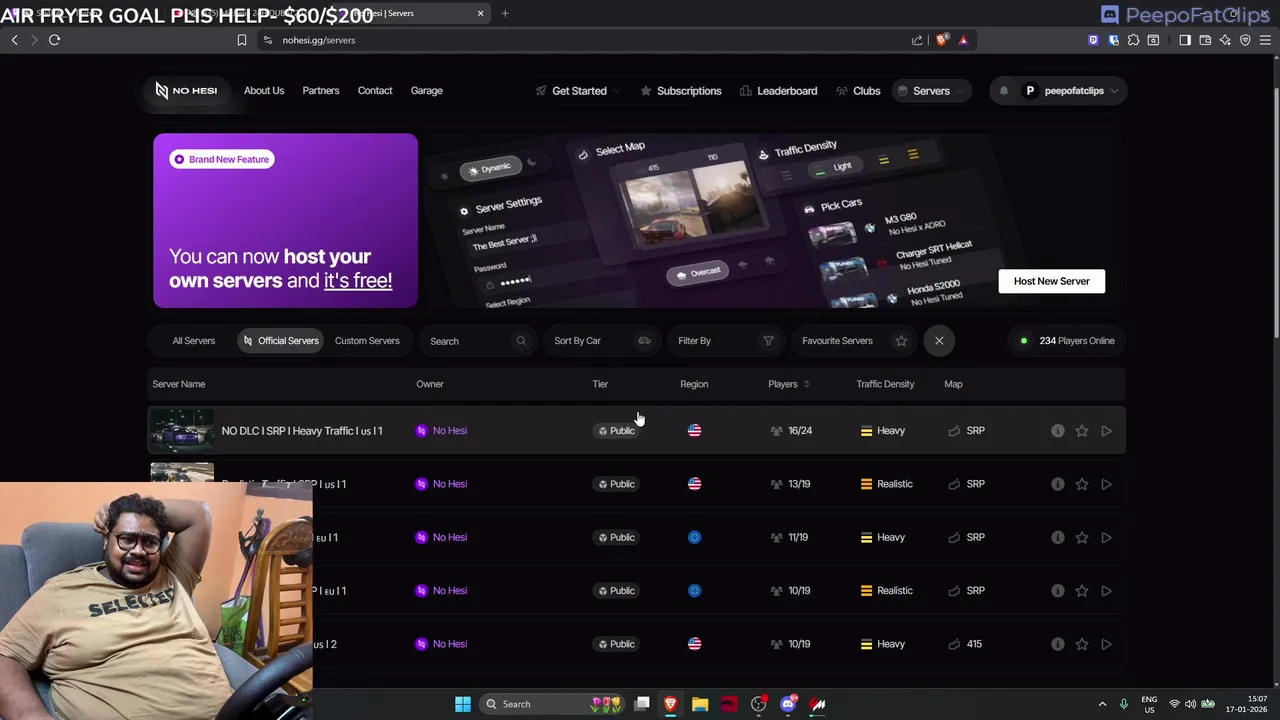Open the notifications bell icon

tap(1004, 91)
